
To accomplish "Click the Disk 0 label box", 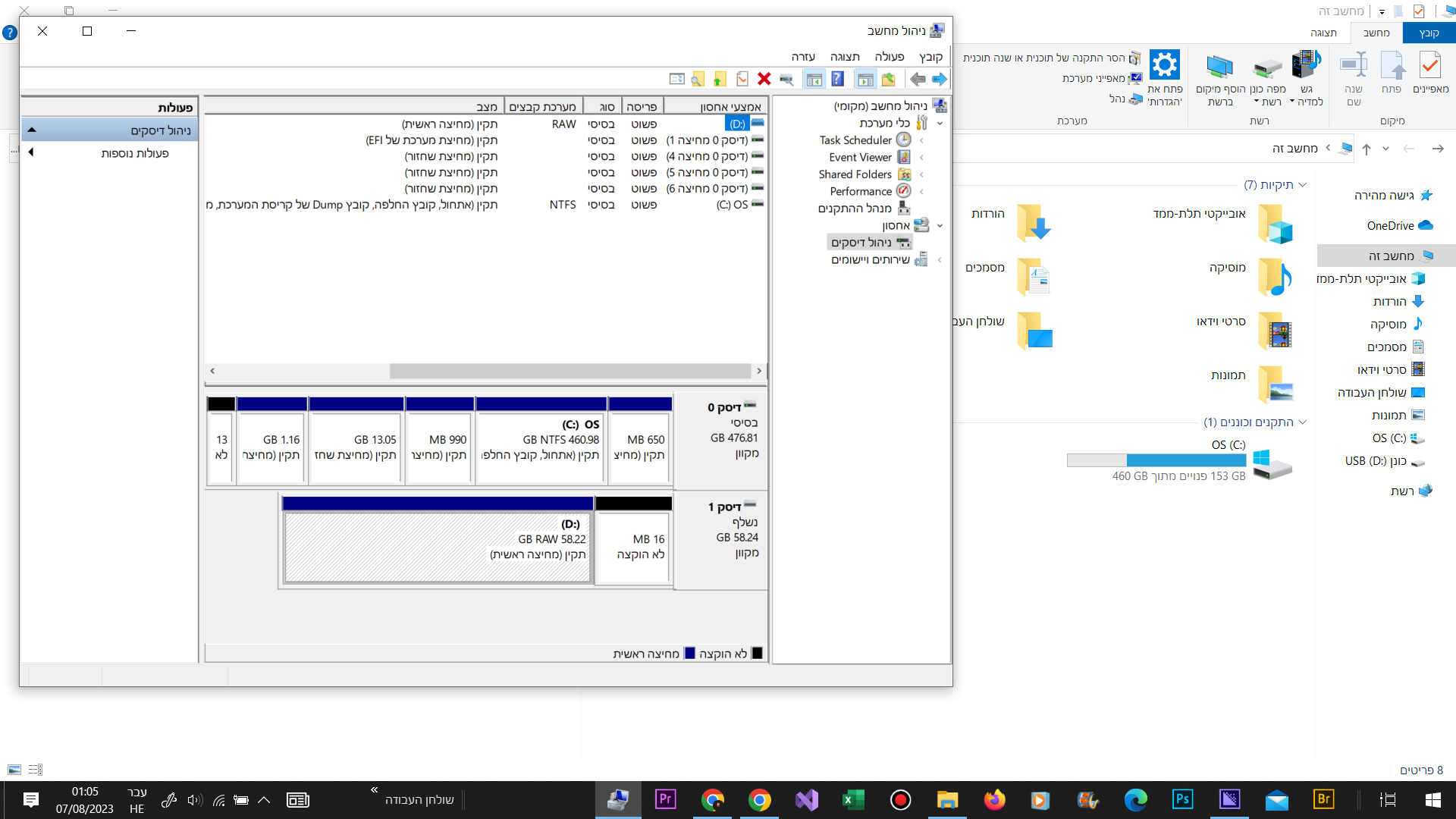I will click(721, 441).
